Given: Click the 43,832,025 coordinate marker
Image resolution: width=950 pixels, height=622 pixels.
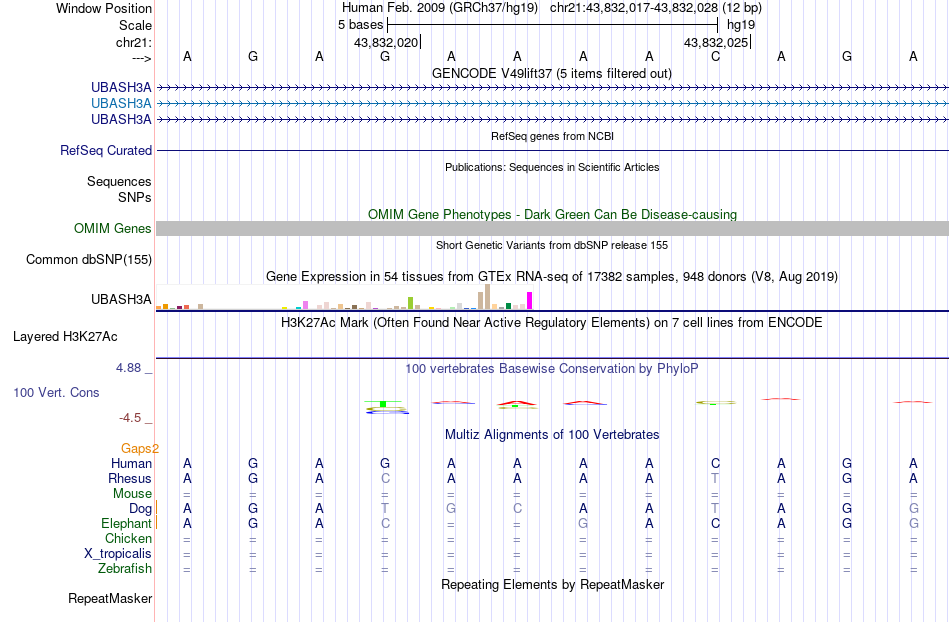Looking at the screenshot, I should click(716, 42).
